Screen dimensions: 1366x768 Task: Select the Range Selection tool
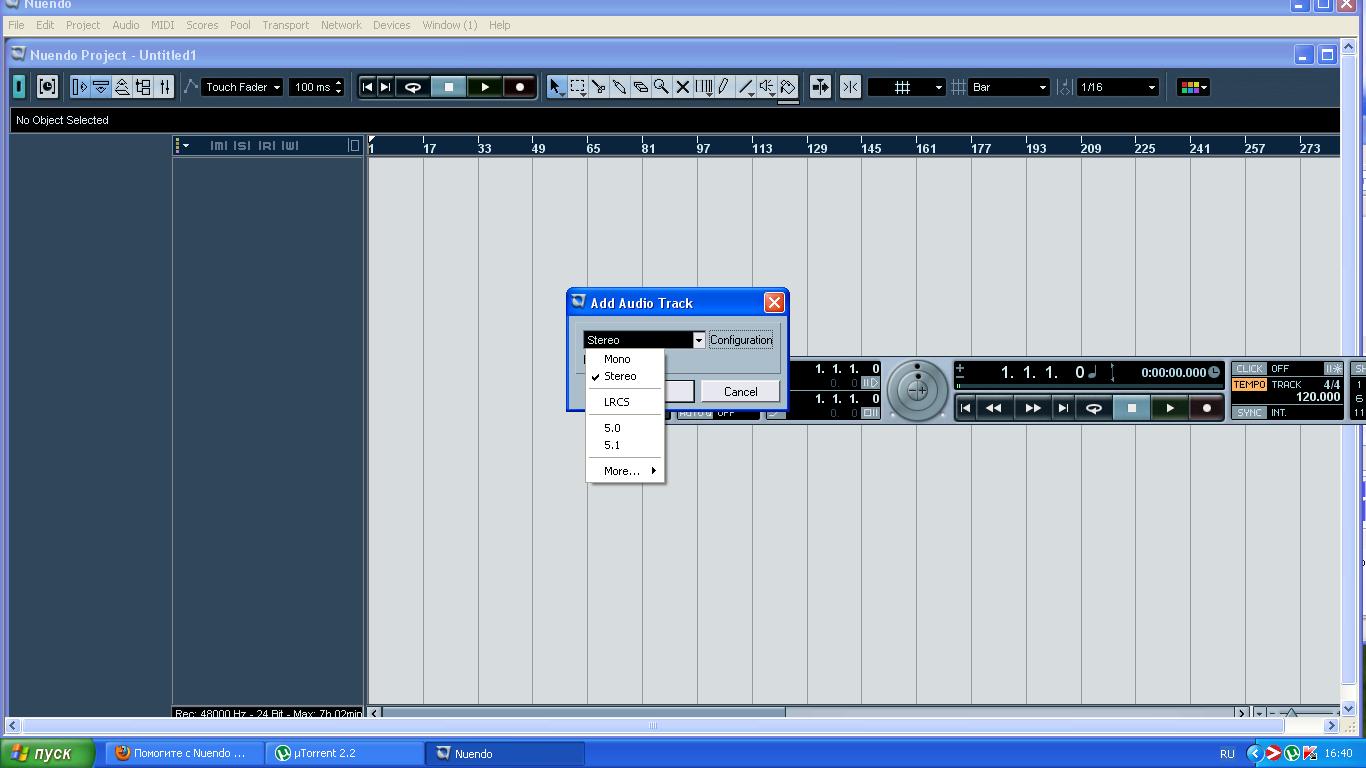(578, 87)
